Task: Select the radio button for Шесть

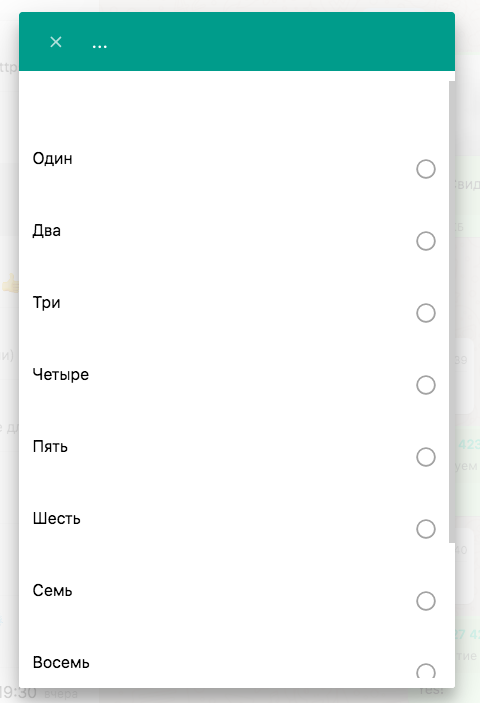Action: 426,529
